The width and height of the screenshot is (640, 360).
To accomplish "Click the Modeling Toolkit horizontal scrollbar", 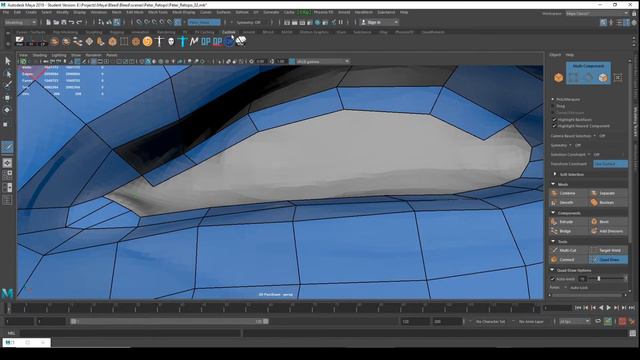I will [x=587, y=295].
